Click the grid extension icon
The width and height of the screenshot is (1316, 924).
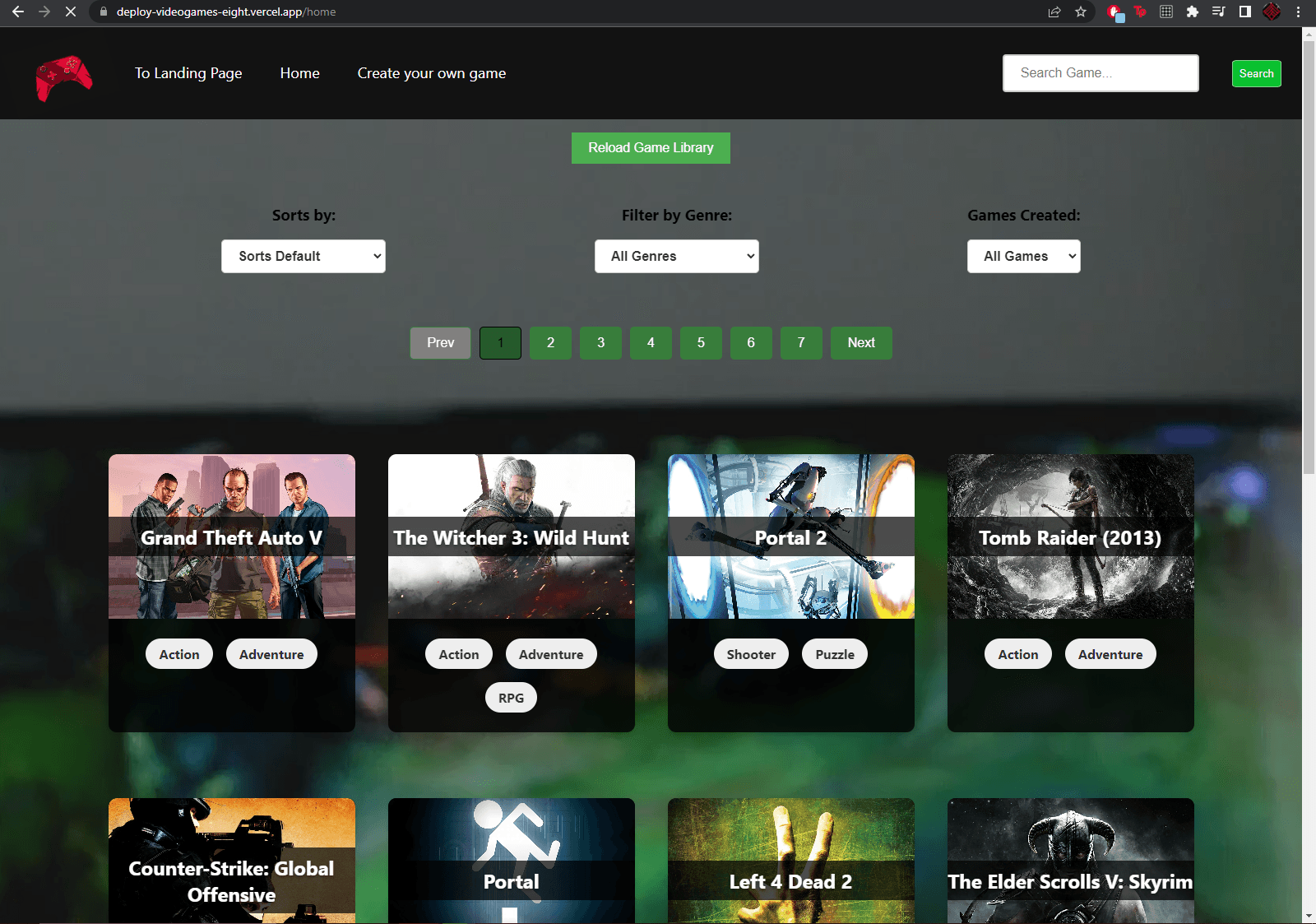click(x=1166, y=12)
